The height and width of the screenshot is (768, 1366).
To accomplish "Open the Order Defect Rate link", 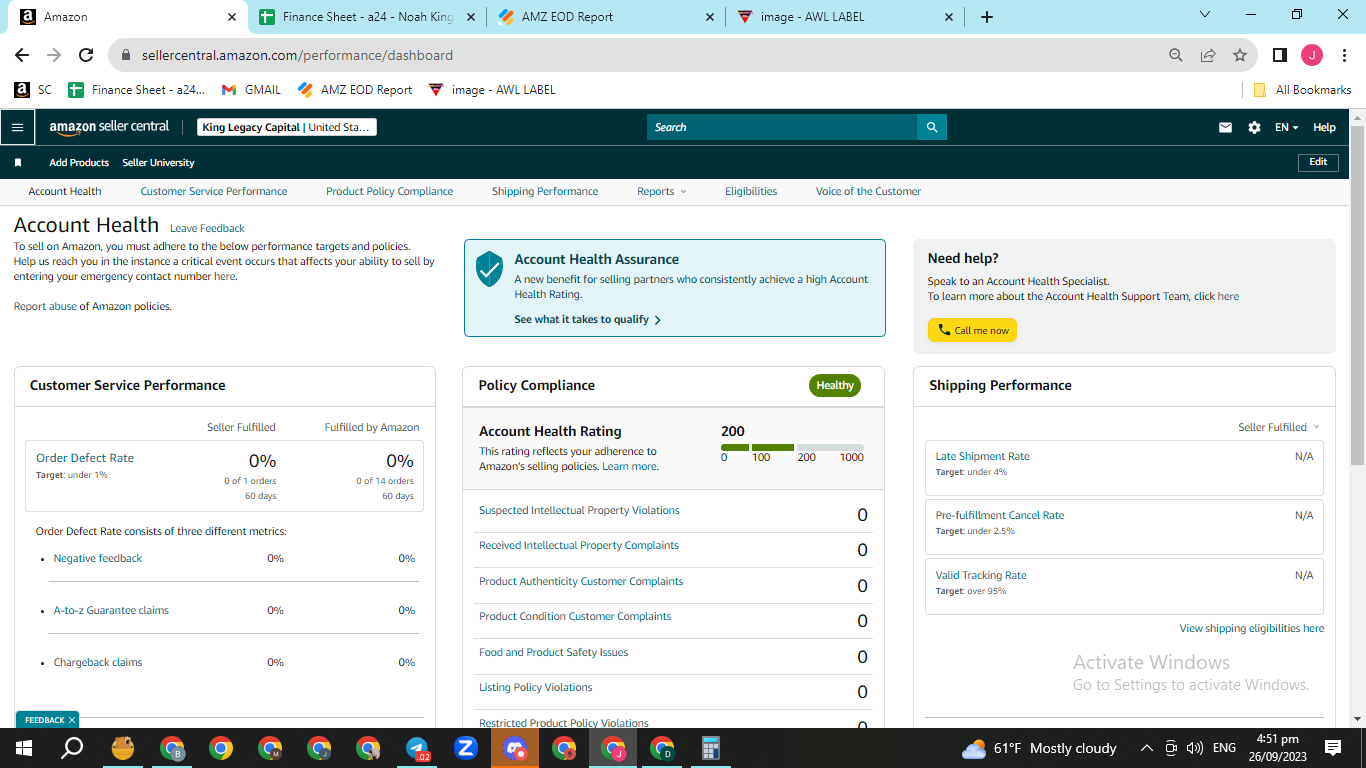I will 85,458.
